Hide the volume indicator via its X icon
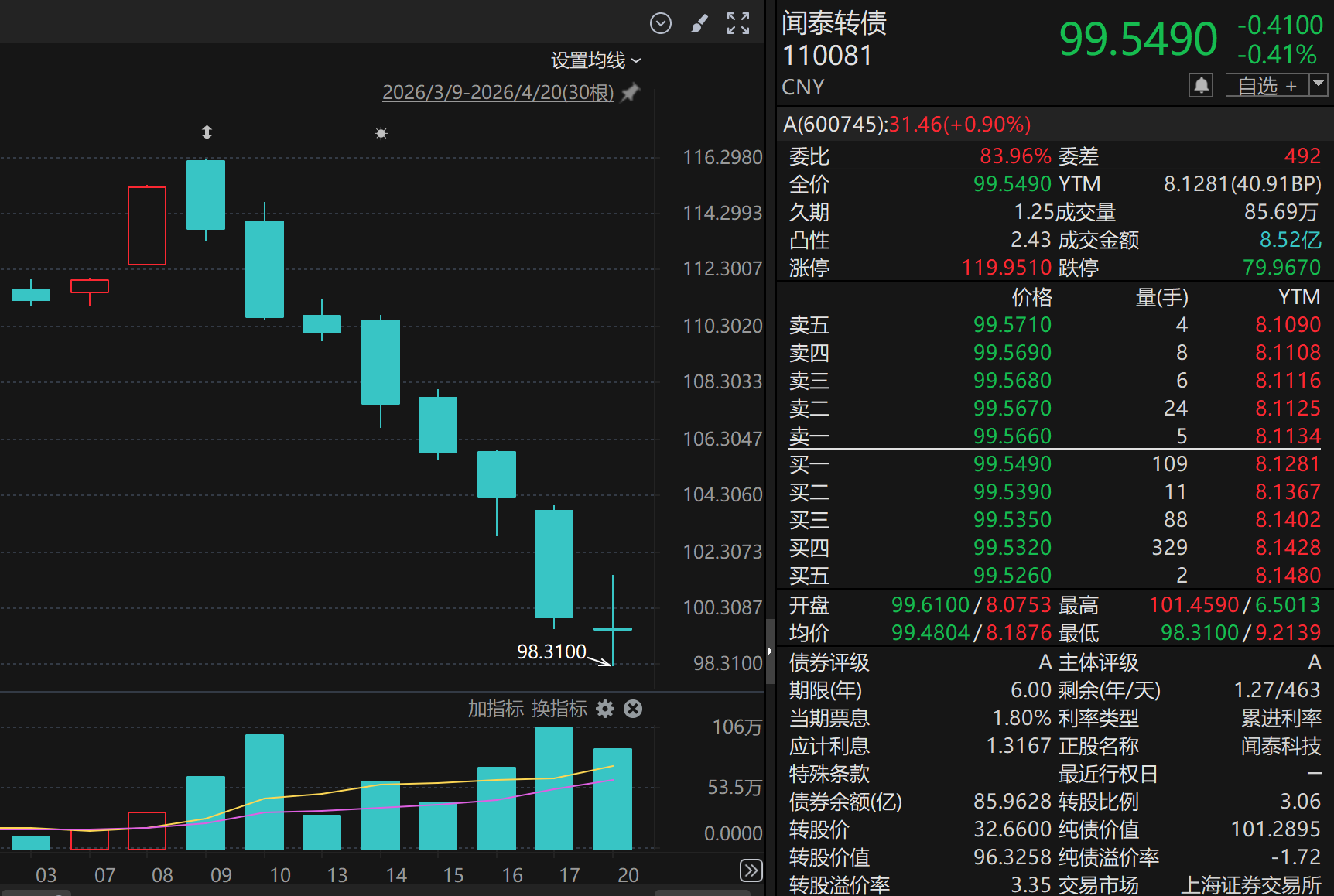The height and width of the screenshot is (896, 1334). pyautogui.click(x=632, y=708)
